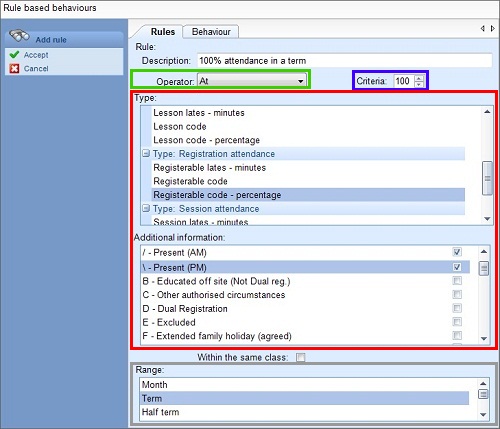Image resolution: width=500 pixels, height=429 pixels.
Task: Select the Rules tab
Action: click(x=163, y=32)
